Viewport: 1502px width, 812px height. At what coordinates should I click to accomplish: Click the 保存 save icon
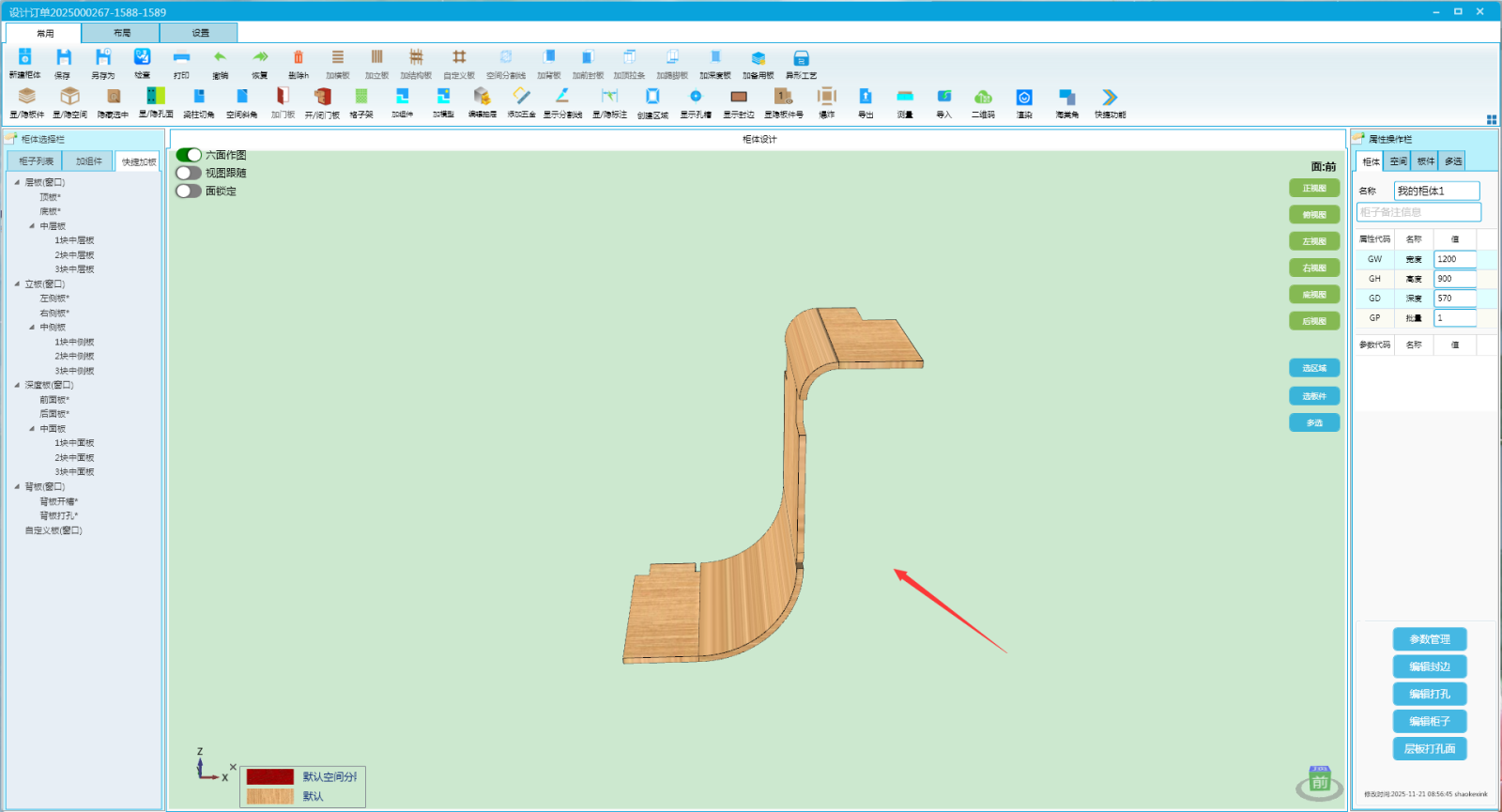click(x=63, y=58)
